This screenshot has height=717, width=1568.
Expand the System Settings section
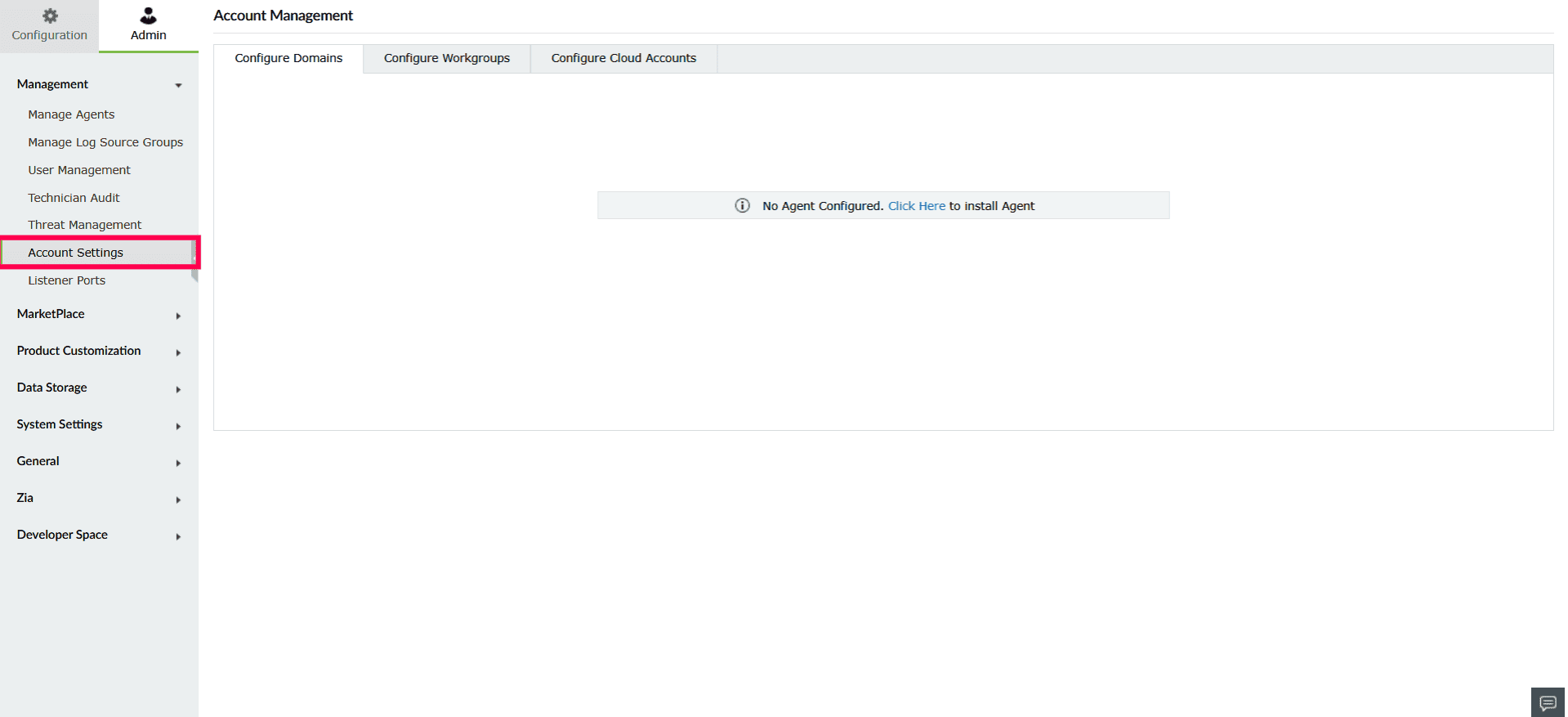click(99, 424)
